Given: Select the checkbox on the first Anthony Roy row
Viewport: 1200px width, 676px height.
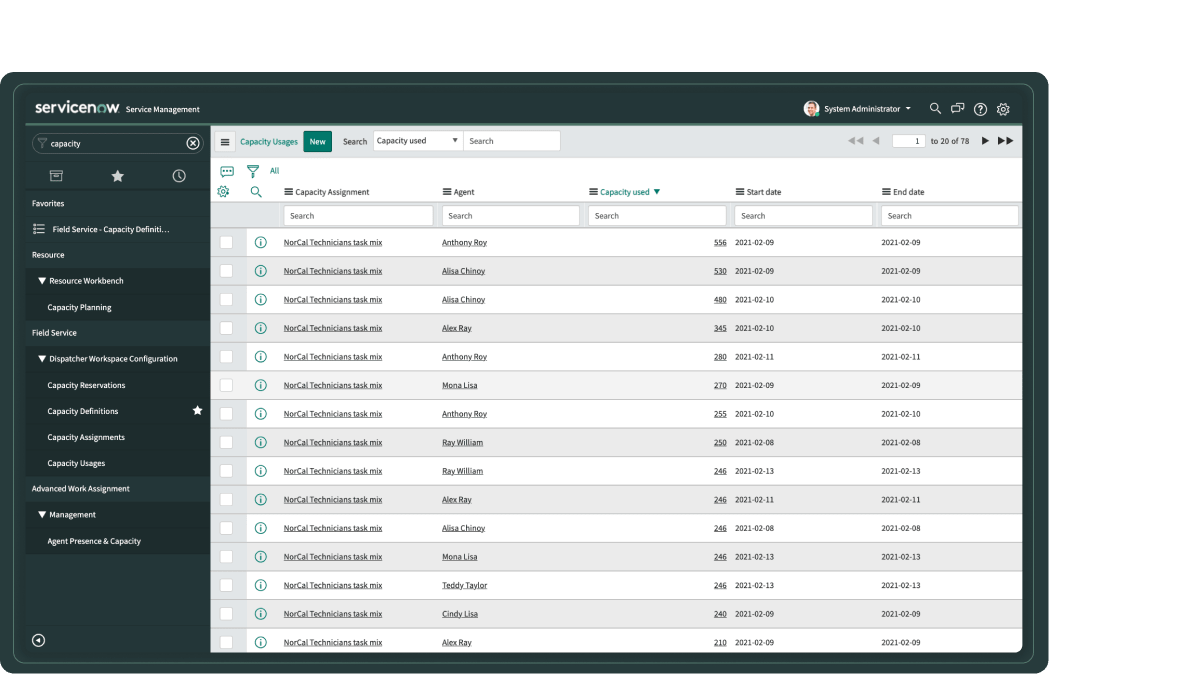Looking at the screenshot, I should (227, 242).
